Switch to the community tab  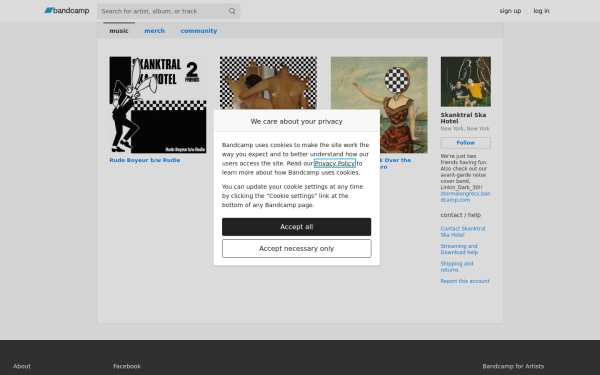pos(199,31)
